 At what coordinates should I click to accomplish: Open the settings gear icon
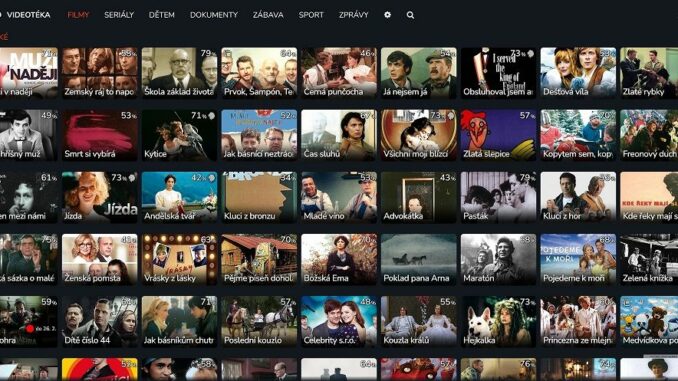(387, 15)
